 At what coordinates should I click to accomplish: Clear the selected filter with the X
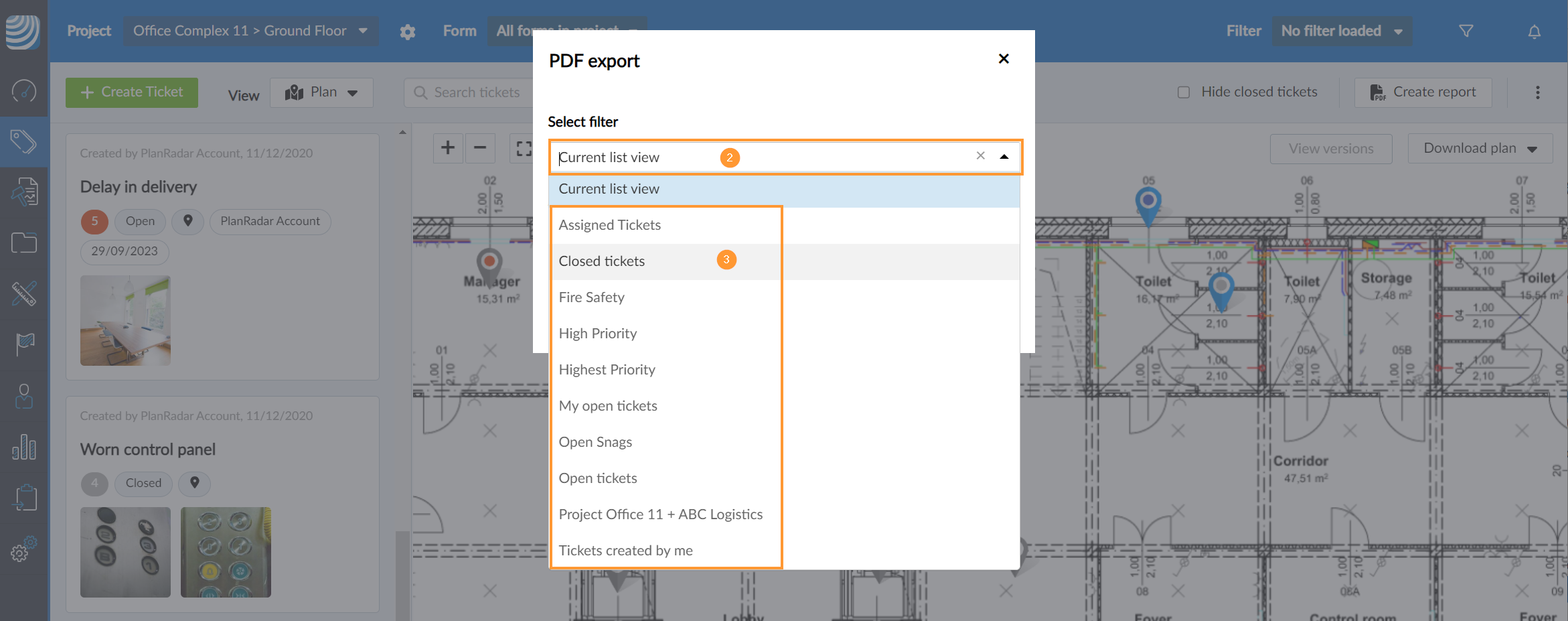tap(980, 156)
